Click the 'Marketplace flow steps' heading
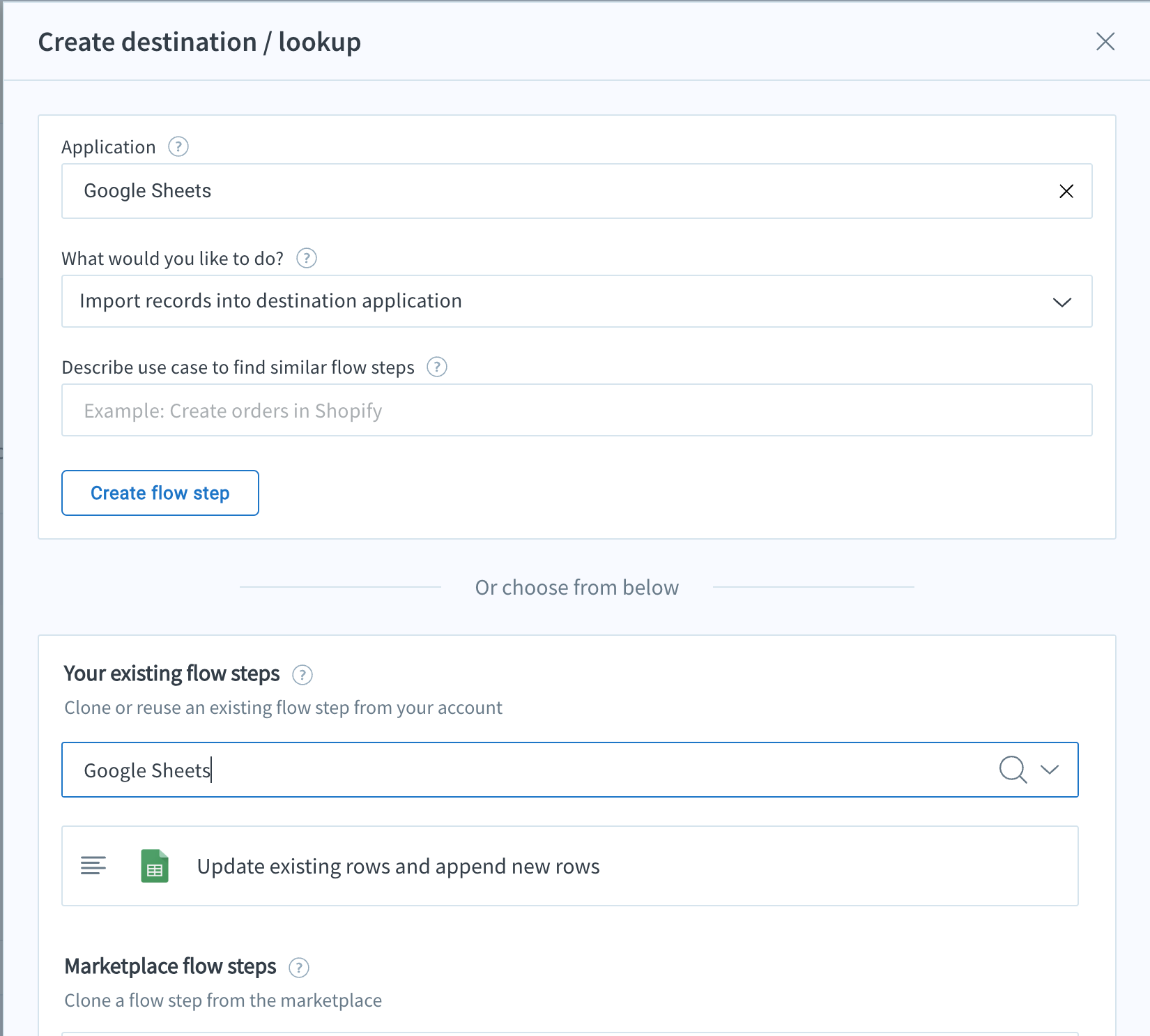 pos(170,966)
